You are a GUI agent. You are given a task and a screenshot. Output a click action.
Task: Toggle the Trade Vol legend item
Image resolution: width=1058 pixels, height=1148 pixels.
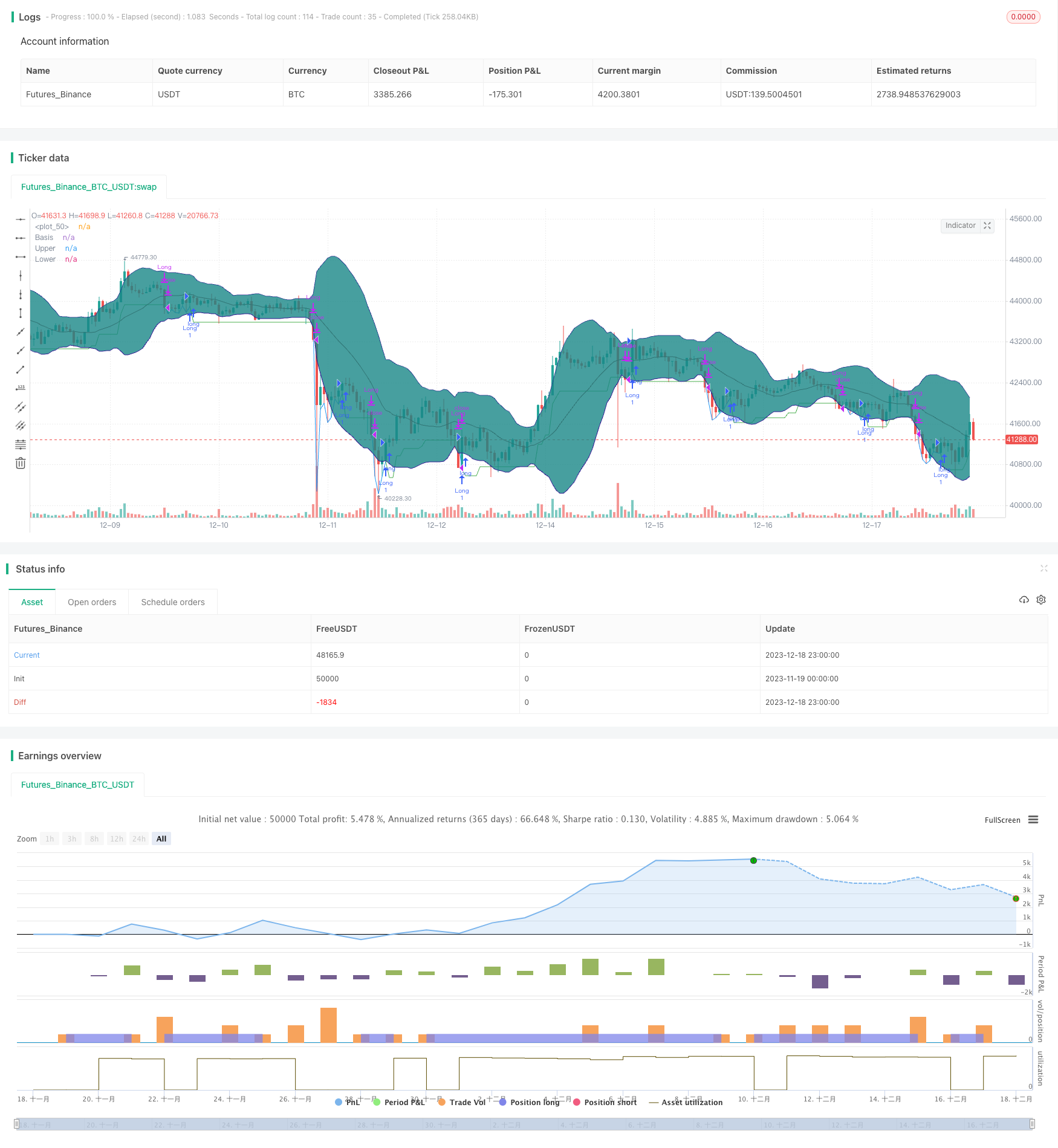[x=462, y=1102]
